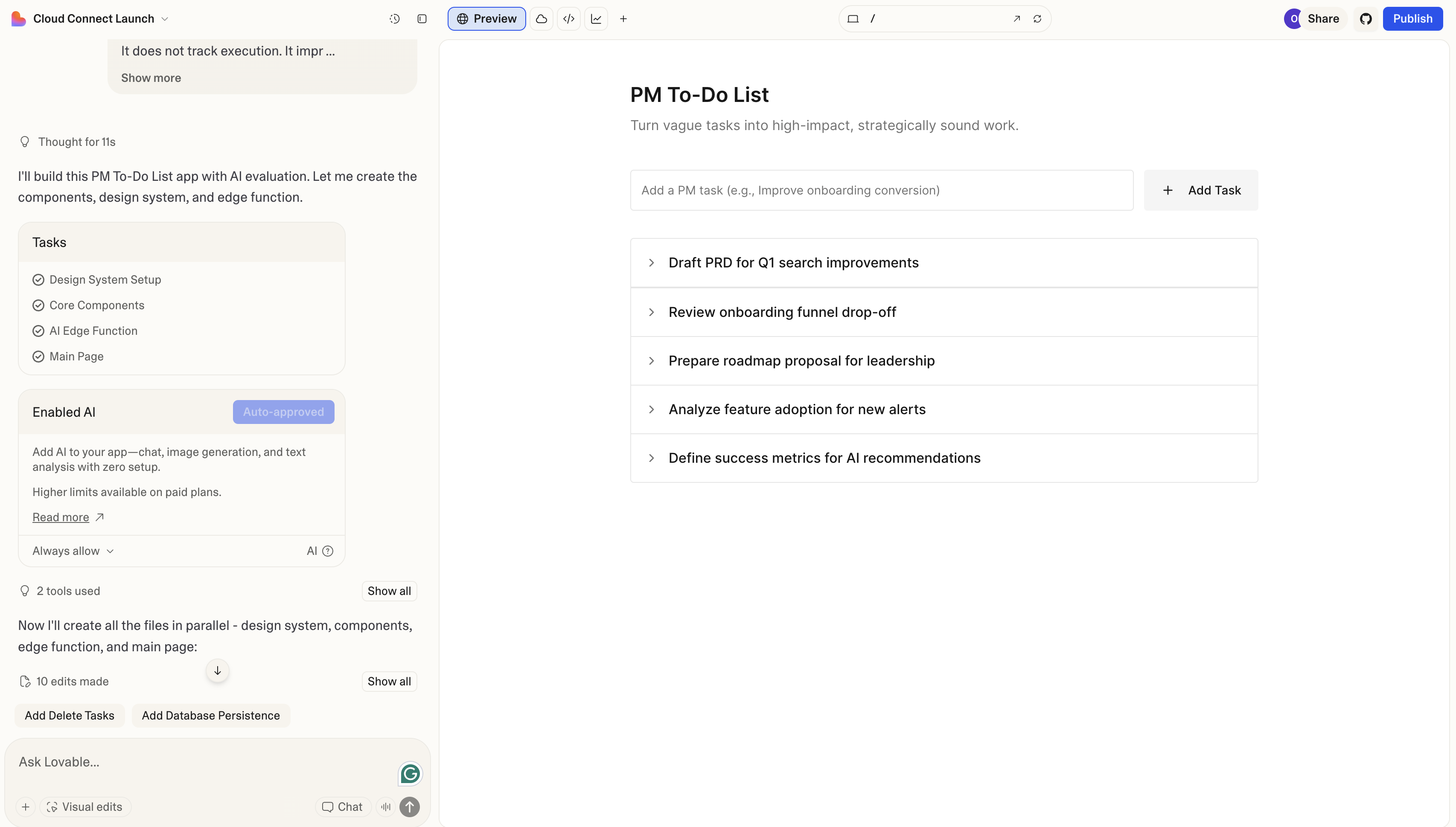1456x827 pixels.
Task: Click the GitHub icon
Action: coord(1366,19)
